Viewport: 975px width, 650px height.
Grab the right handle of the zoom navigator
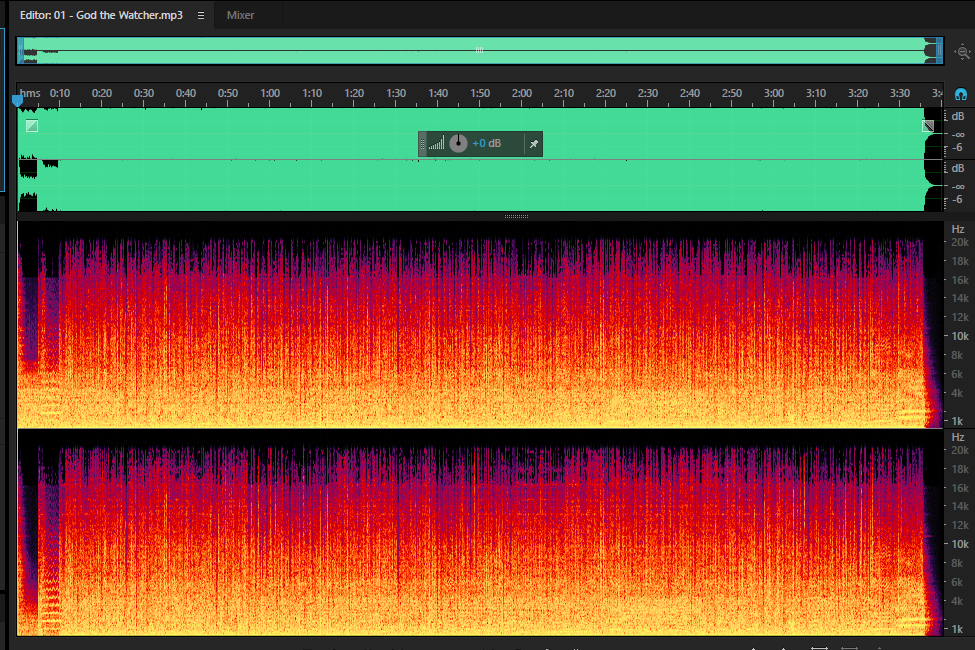click(x=940, y=51)
